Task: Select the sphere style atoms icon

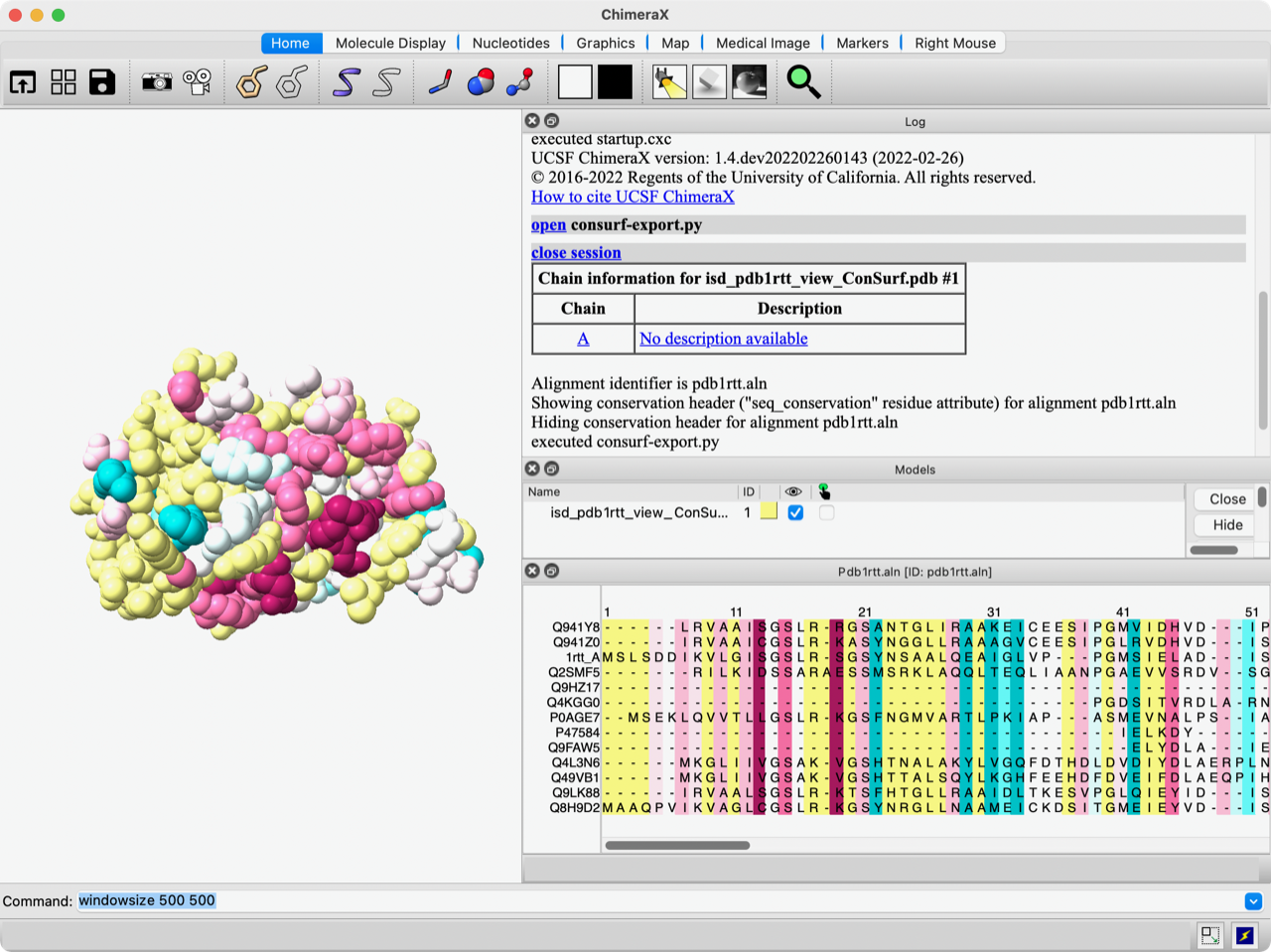Action: [x=481, y=82]
